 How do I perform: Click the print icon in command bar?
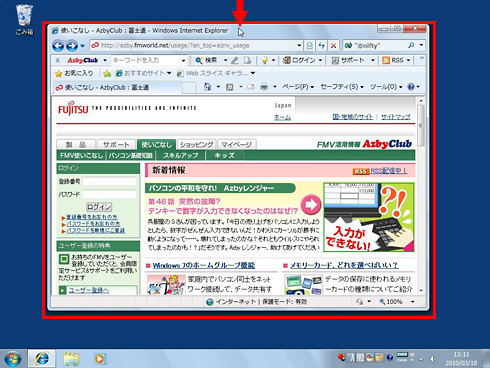[x=264, y=87]
